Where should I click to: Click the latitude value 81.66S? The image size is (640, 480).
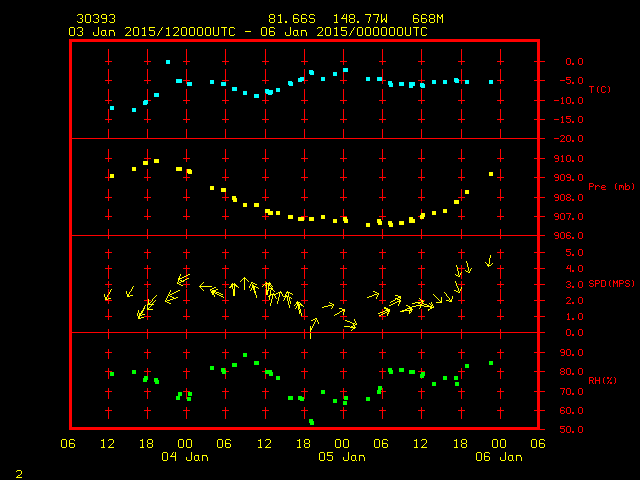[x=291, y=19]
